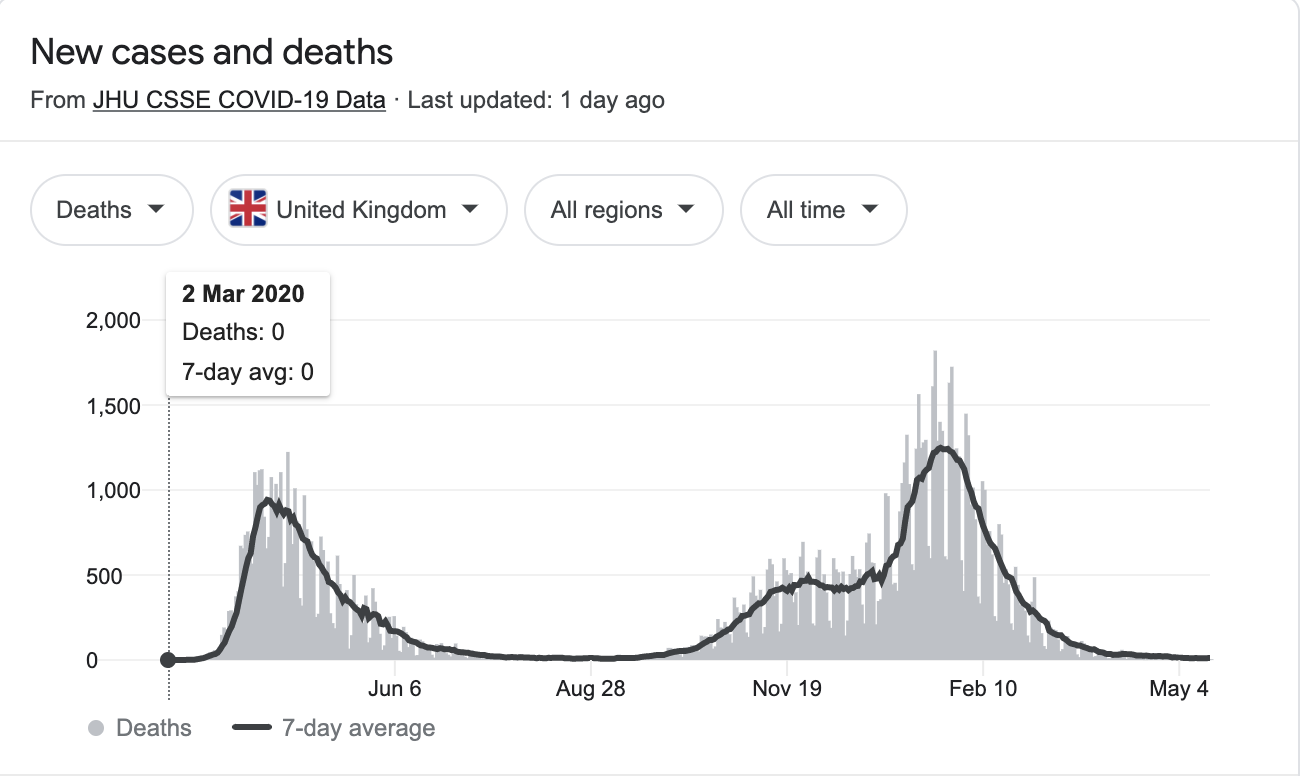Open the All time range dropdown
The image size is (1302, 776).
[822, 210]
